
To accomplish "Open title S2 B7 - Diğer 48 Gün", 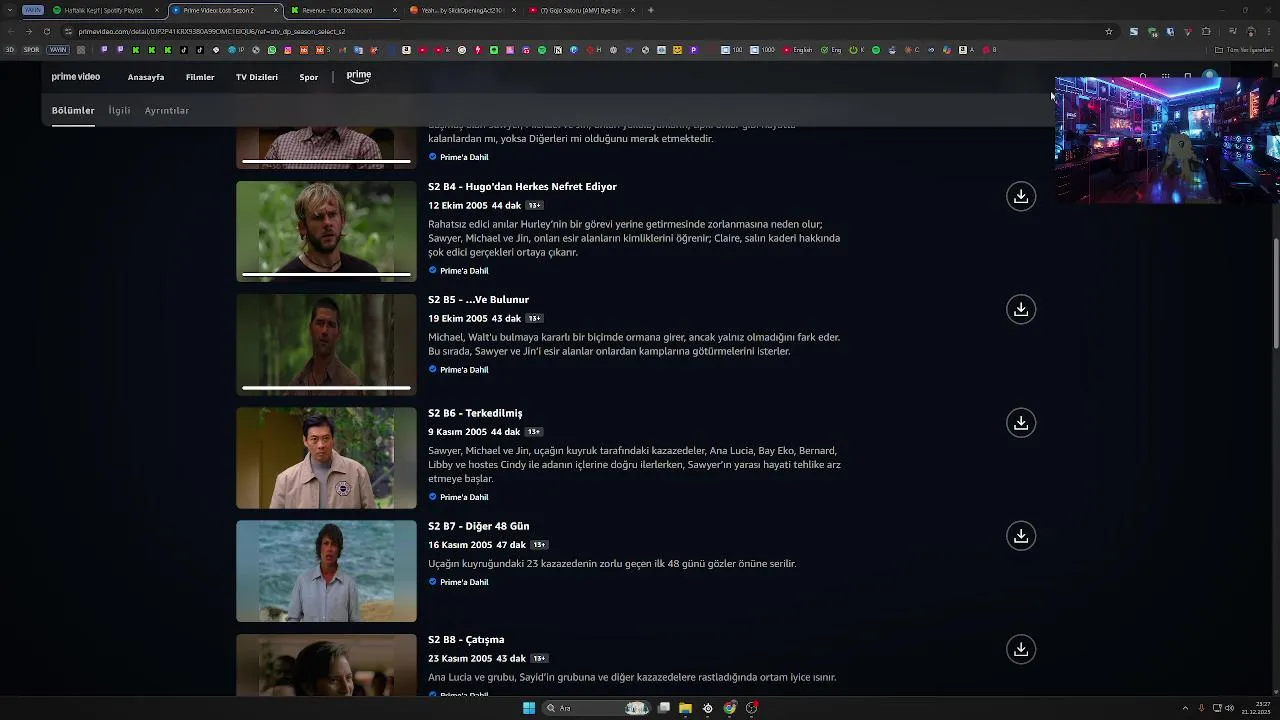I will [x=479, y=526].
